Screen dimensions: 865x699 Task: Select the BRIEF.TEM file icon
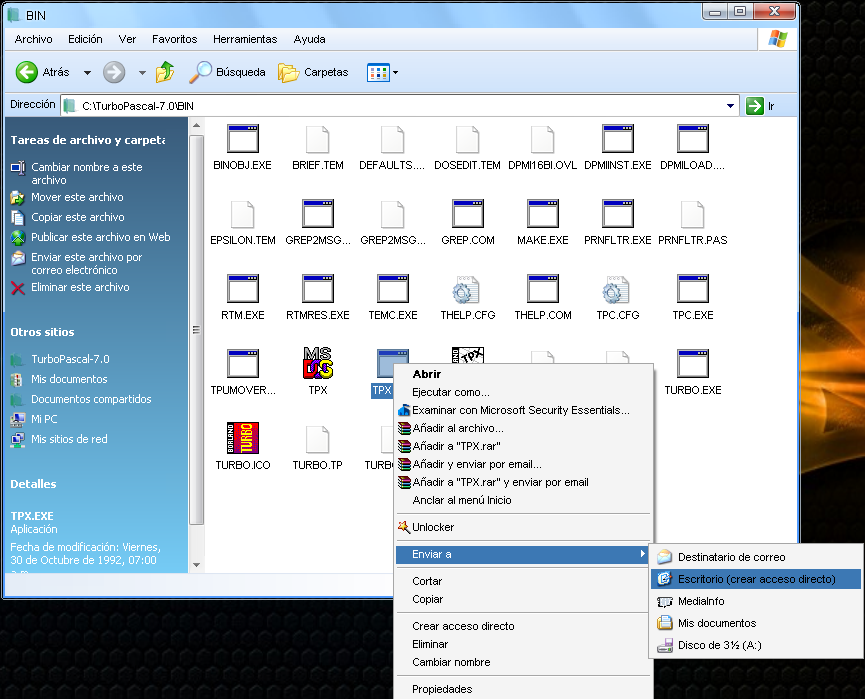point(318,139)
